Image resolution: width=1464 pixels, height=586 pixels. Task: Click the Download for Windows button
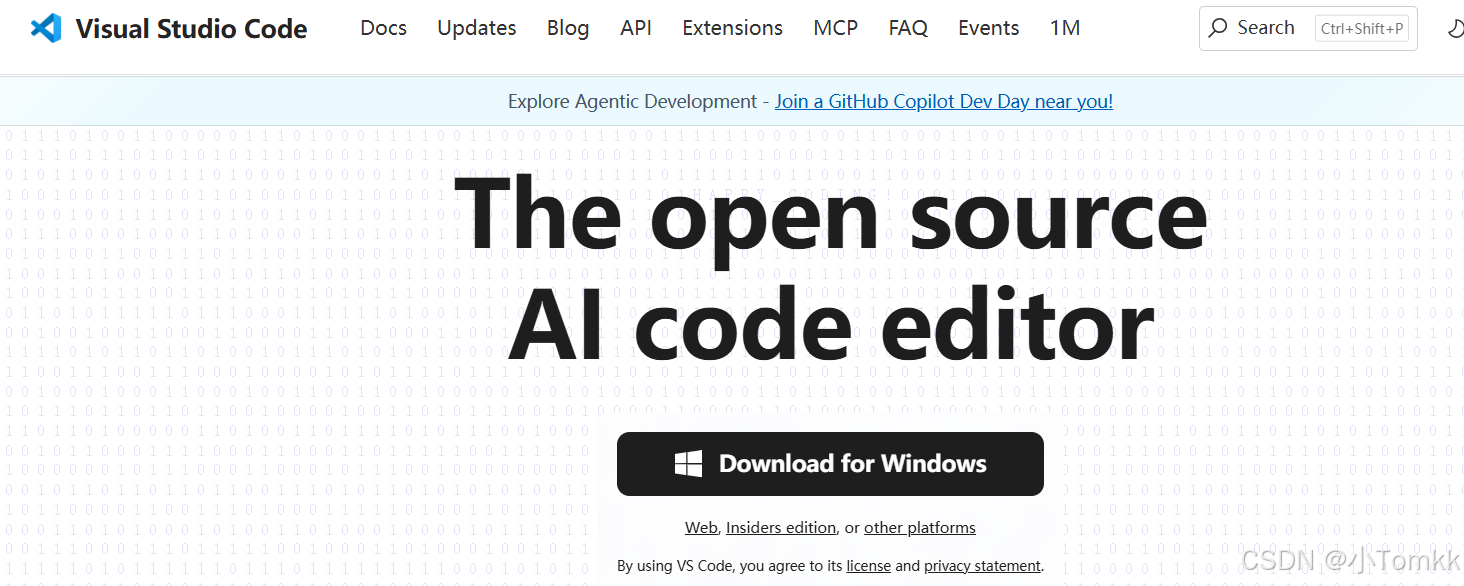point(830,464)
